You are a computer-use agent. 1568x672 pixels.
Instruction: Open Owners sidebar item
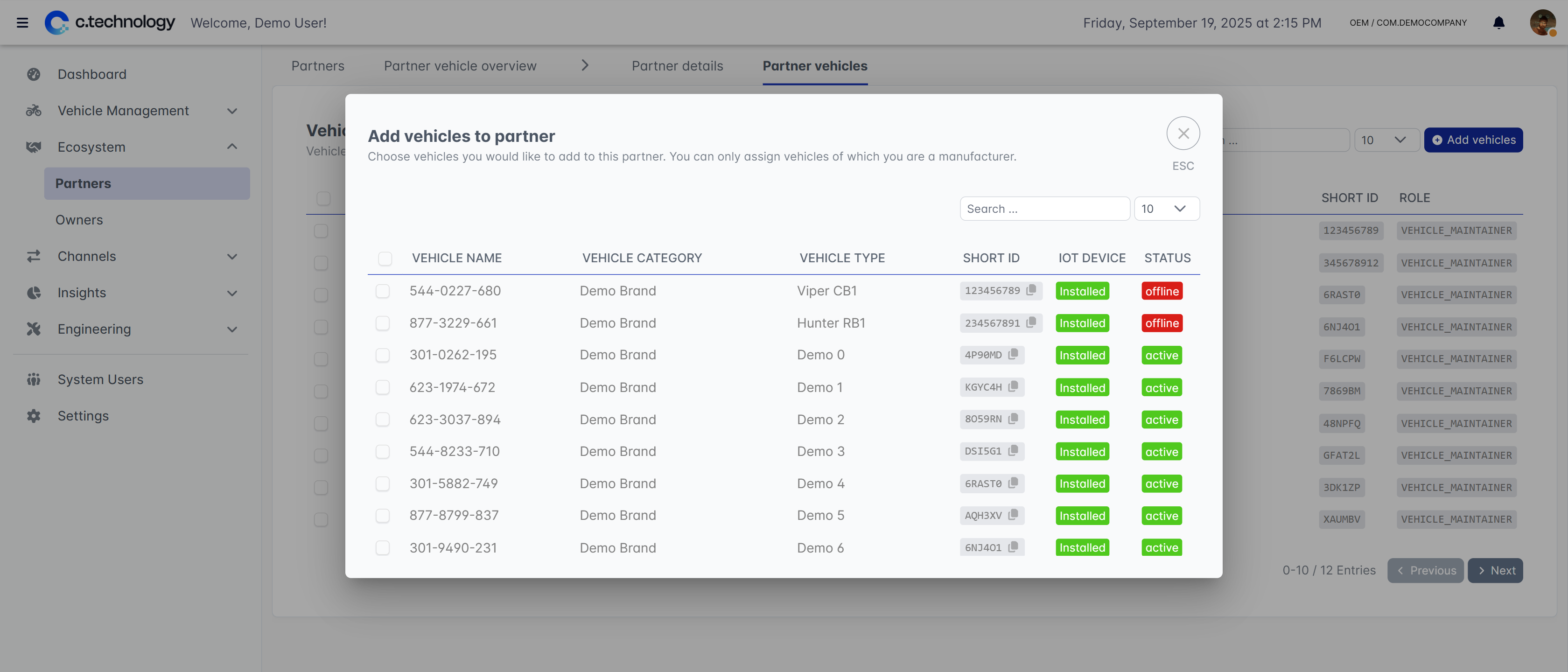point(79,220)
